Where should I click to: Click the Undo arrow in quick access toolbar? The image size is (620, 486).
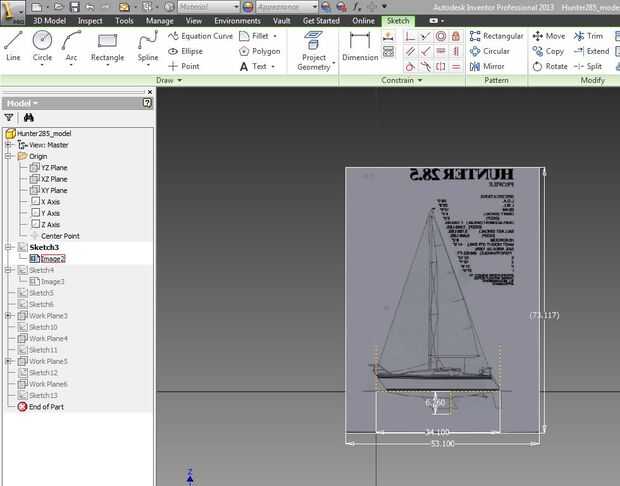click(x=90, y=7)
